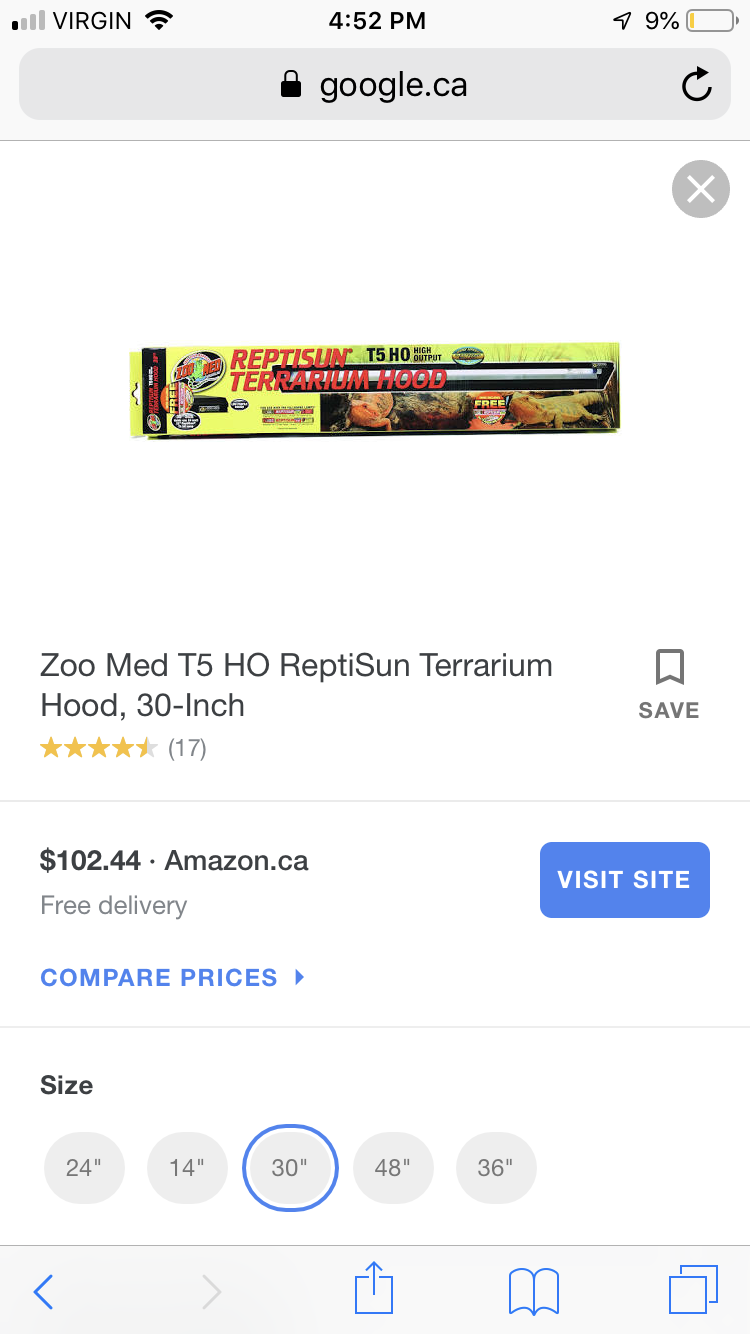
Task: Tap the Visit Site button
Action: tap(625, 880)
